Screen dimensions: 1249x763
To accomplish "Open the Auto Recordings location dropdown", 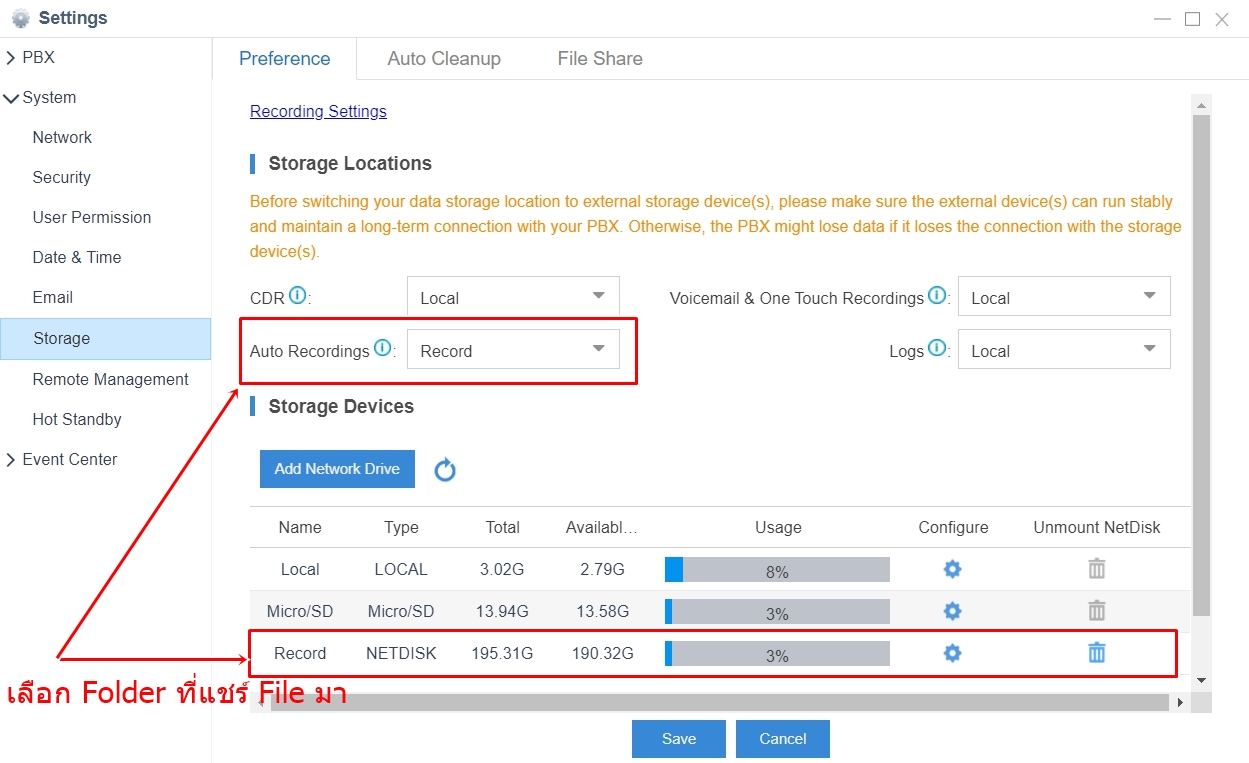I will point(513,350).
